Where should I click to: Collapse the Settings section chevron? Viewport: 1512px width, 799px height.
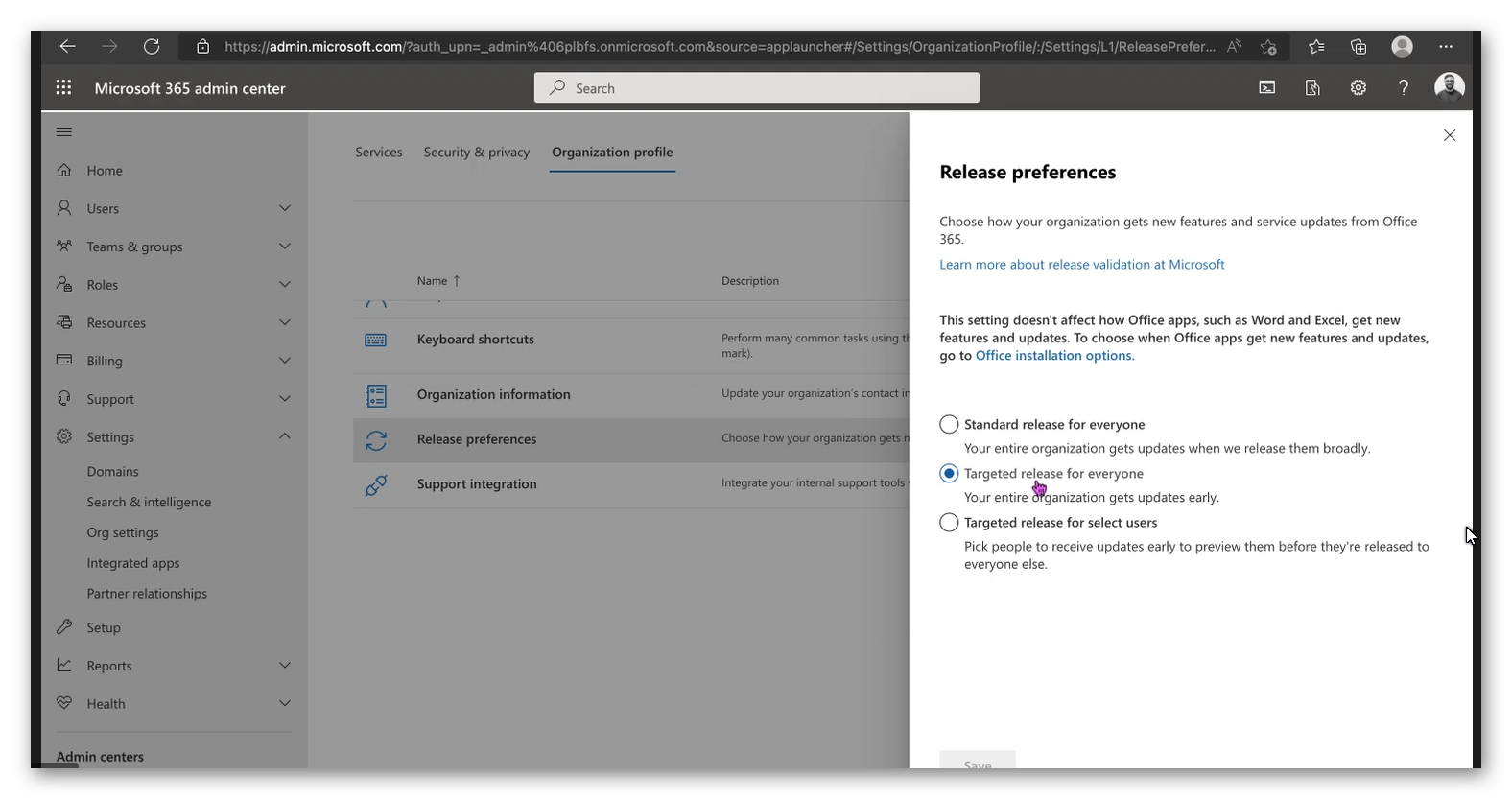(x=285, y=436)
